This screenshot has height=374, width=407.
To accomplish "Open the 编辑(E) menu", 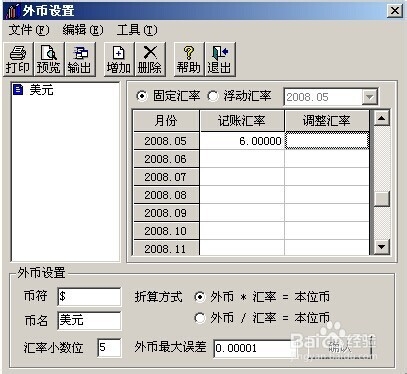I will [83, 30].
